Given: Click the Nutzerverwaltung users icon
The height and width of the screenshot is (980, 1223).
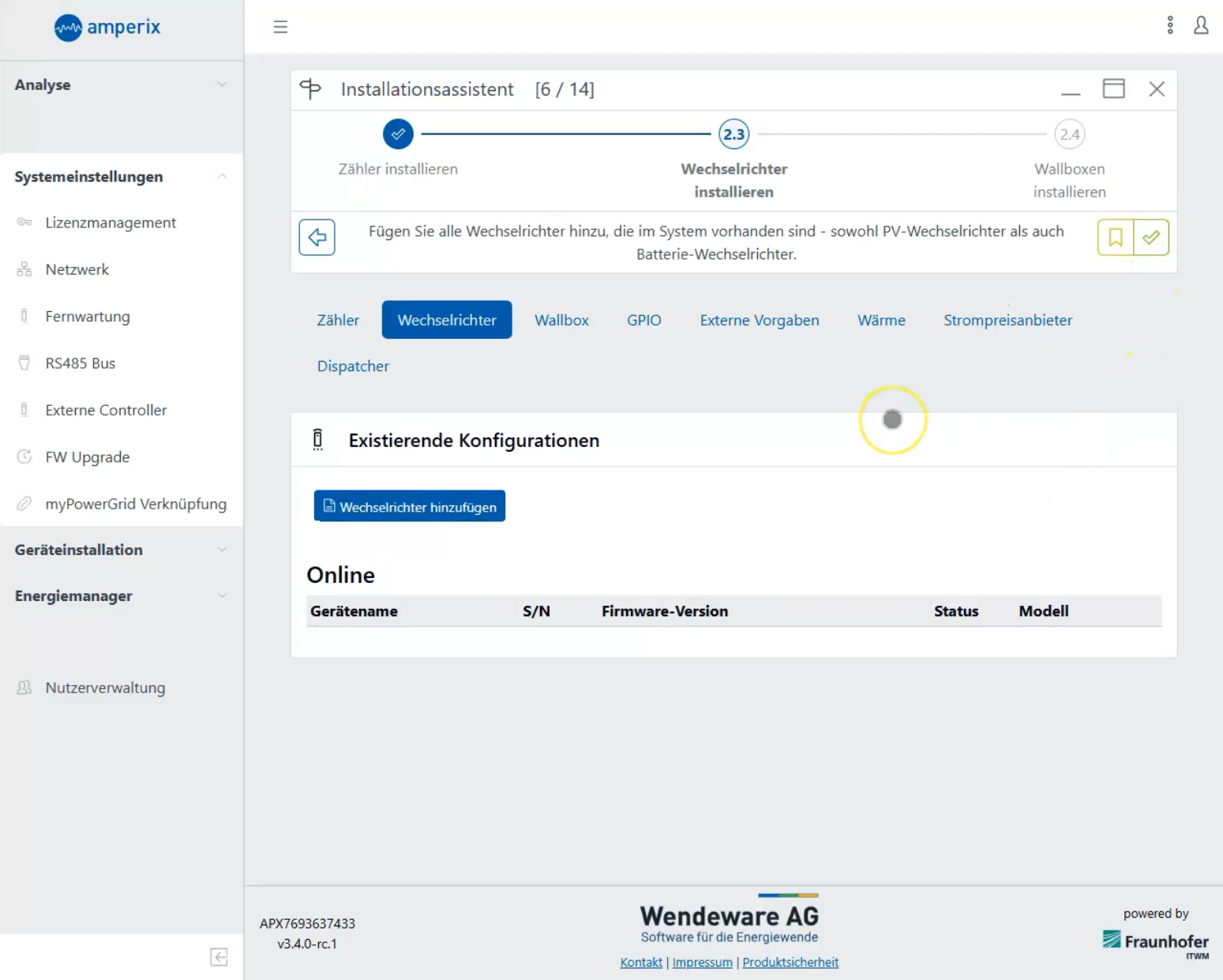Looking at the screenshot, I should [24, 688].
